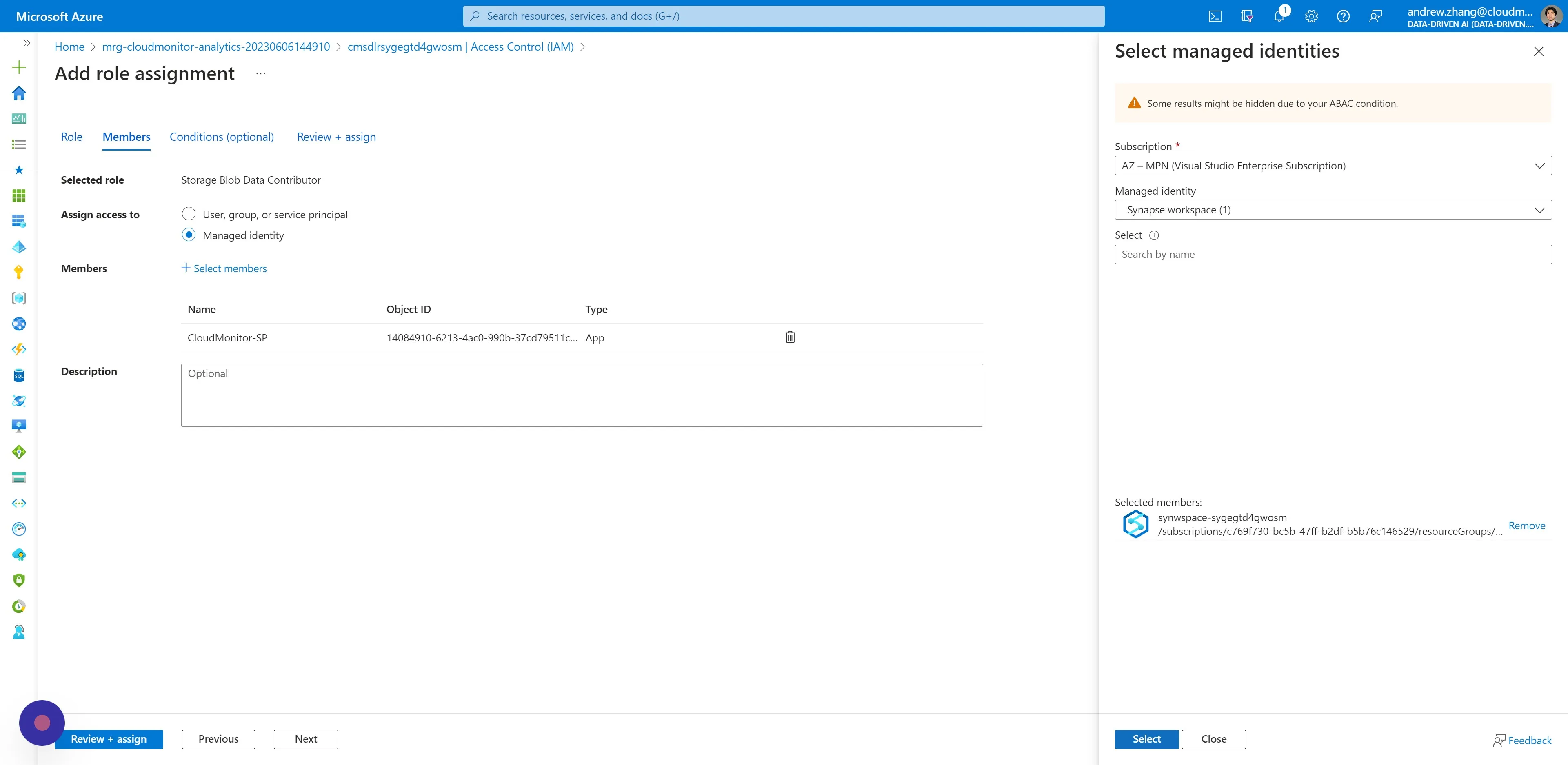
Task: Open the mrg-cloudmonitor-analytics breadcrumb
Action: pos(215,47)
